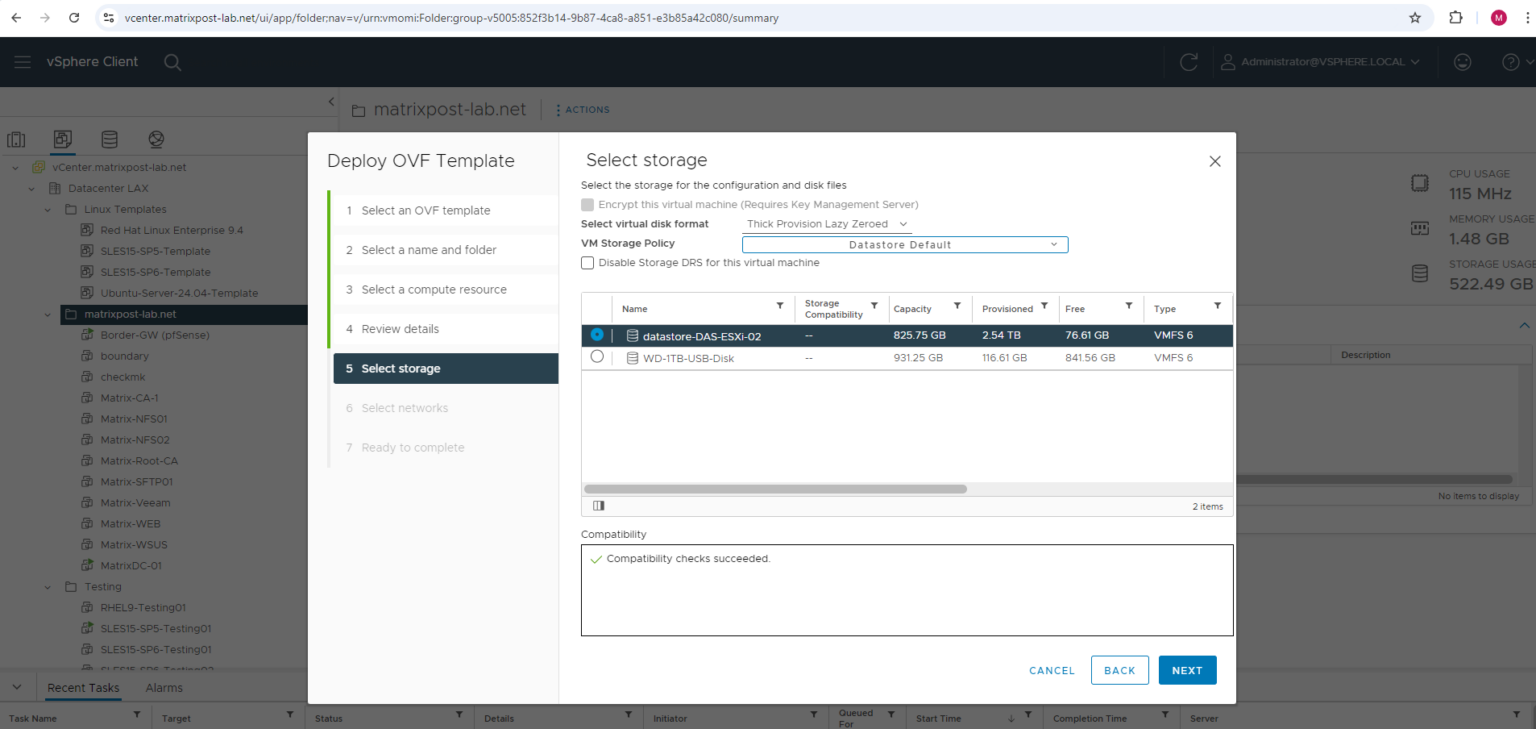Send feedback via the smiley icon
The image size is (1536, 729).
pos(1462,61)
